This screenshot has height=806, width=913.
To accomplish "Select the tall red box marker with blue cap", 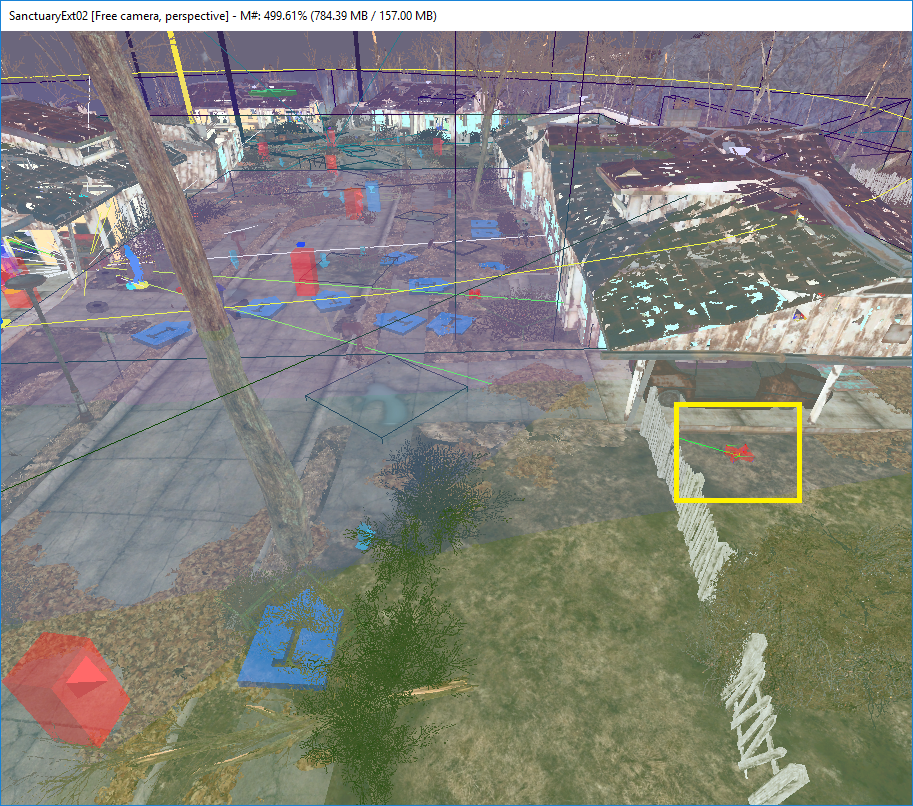I will coord(304,270).
